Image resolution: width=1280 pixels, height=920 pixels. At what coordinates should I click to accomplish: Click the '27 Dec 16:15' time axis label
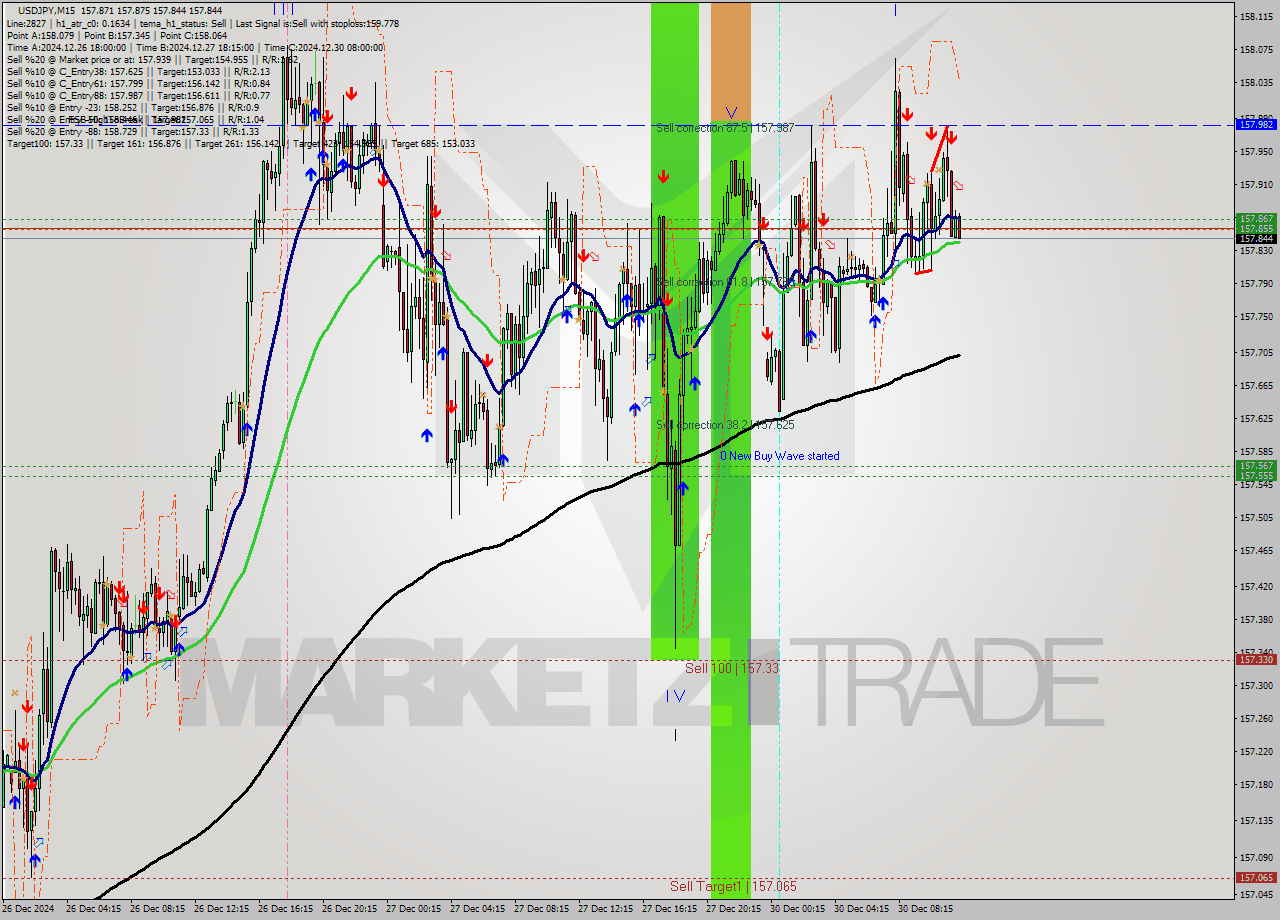point(672,909)
